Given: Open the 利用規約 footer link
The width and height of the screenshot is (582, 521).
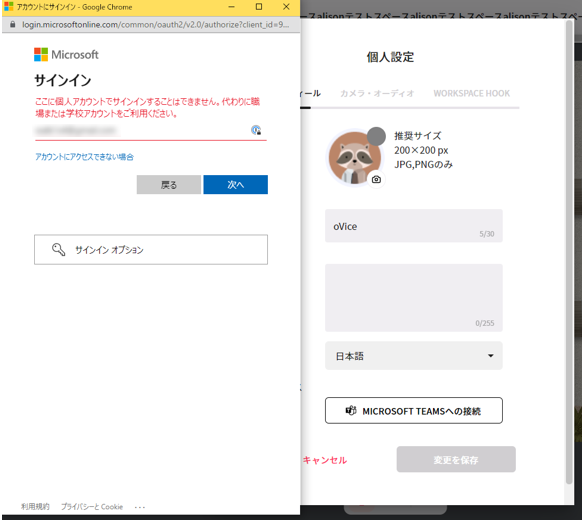Looking at the screenshot, I should pos(35,507).
